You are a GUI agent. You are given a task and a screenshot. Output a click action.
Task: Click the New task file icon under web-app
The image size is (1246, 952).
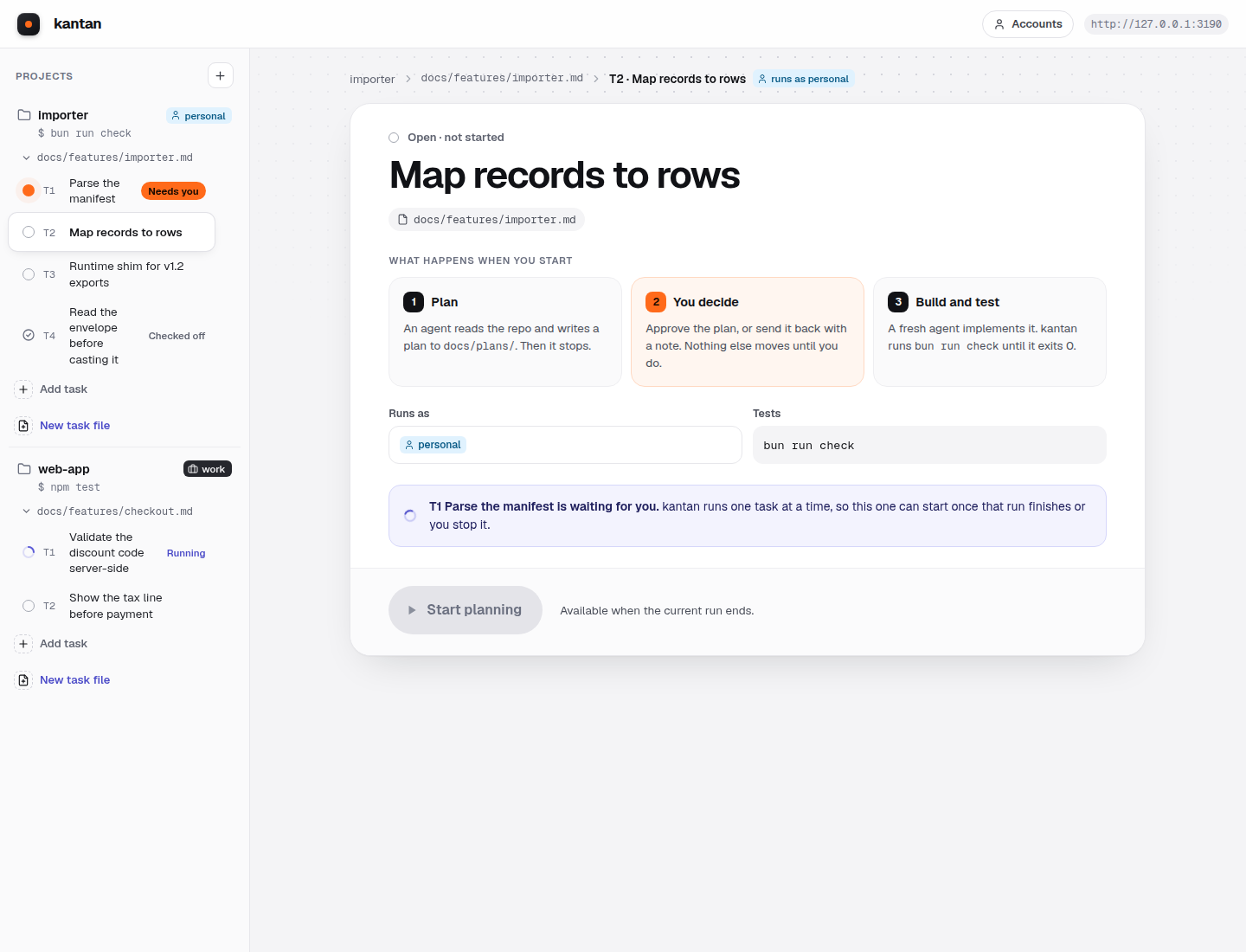pyautogui.click(x=23, y=680)
